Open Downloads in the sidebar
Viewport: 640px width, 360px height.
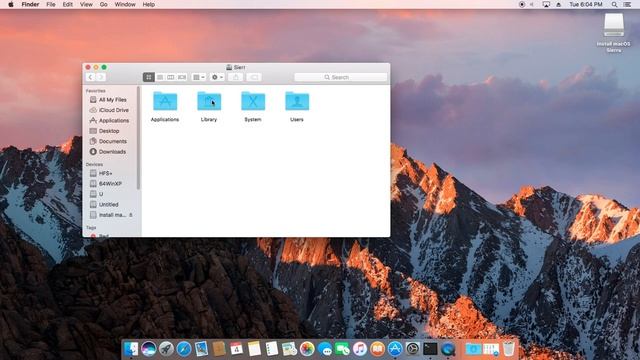point(111,152)
